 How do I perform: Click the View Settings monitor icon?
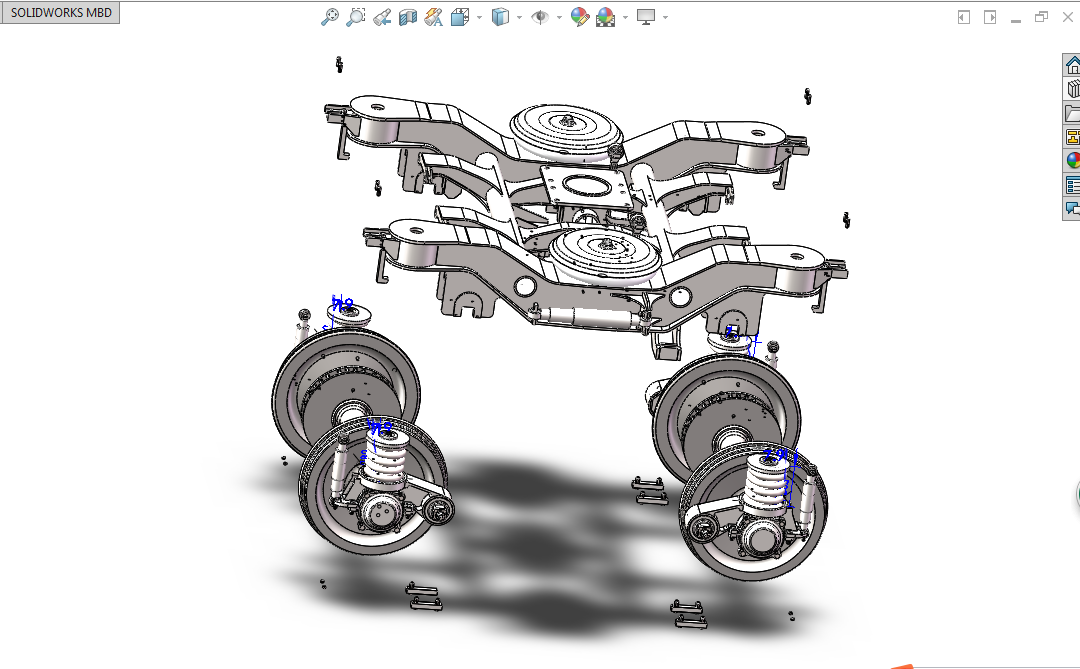tap(645, 17)
